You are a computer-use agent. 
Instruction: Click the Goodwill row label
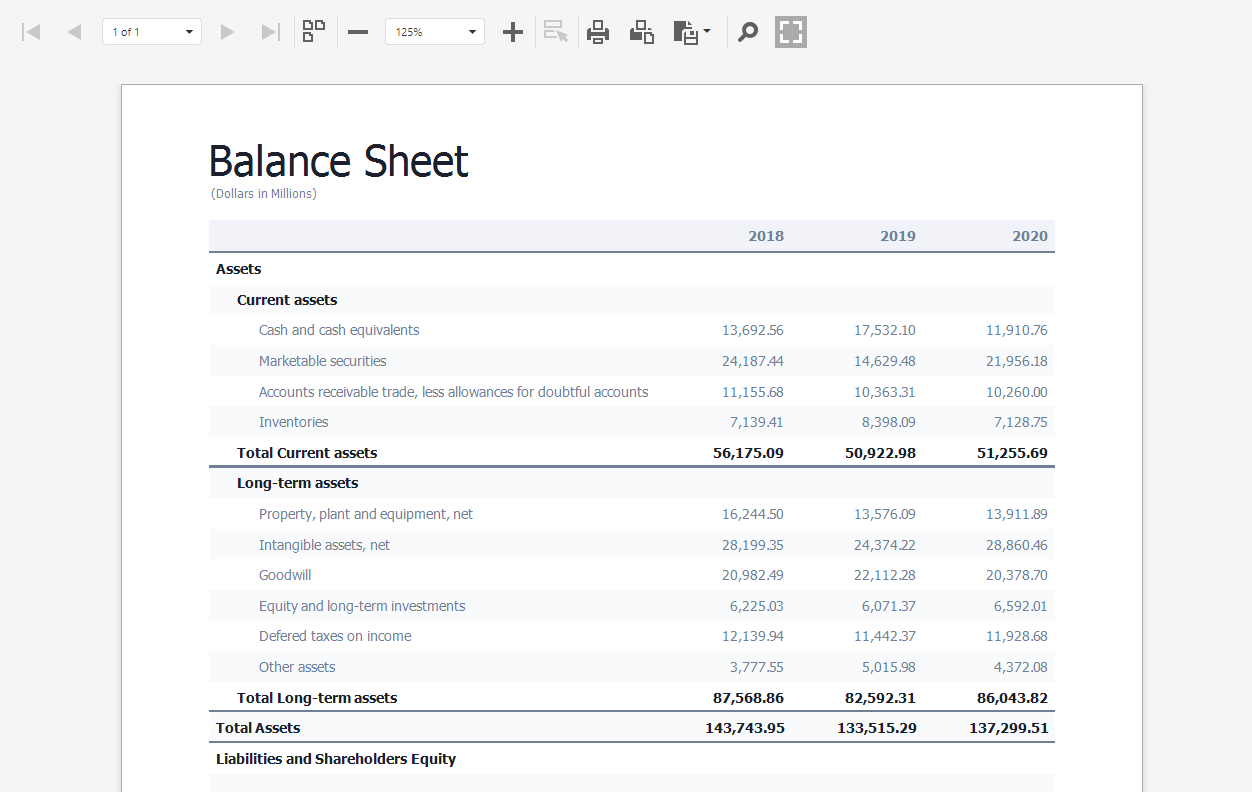tap(285, 575)
